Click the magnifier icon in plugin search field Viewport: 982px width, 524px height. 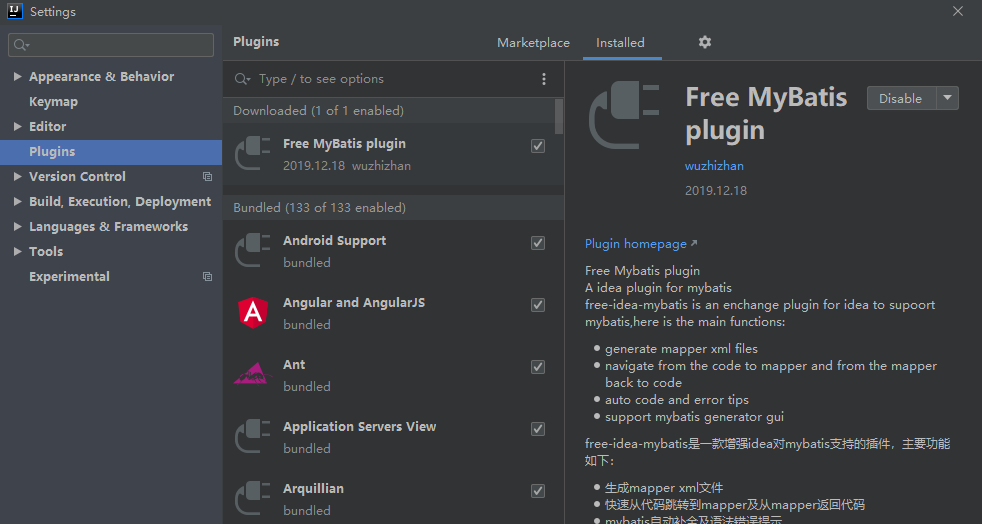click(242, 79)
